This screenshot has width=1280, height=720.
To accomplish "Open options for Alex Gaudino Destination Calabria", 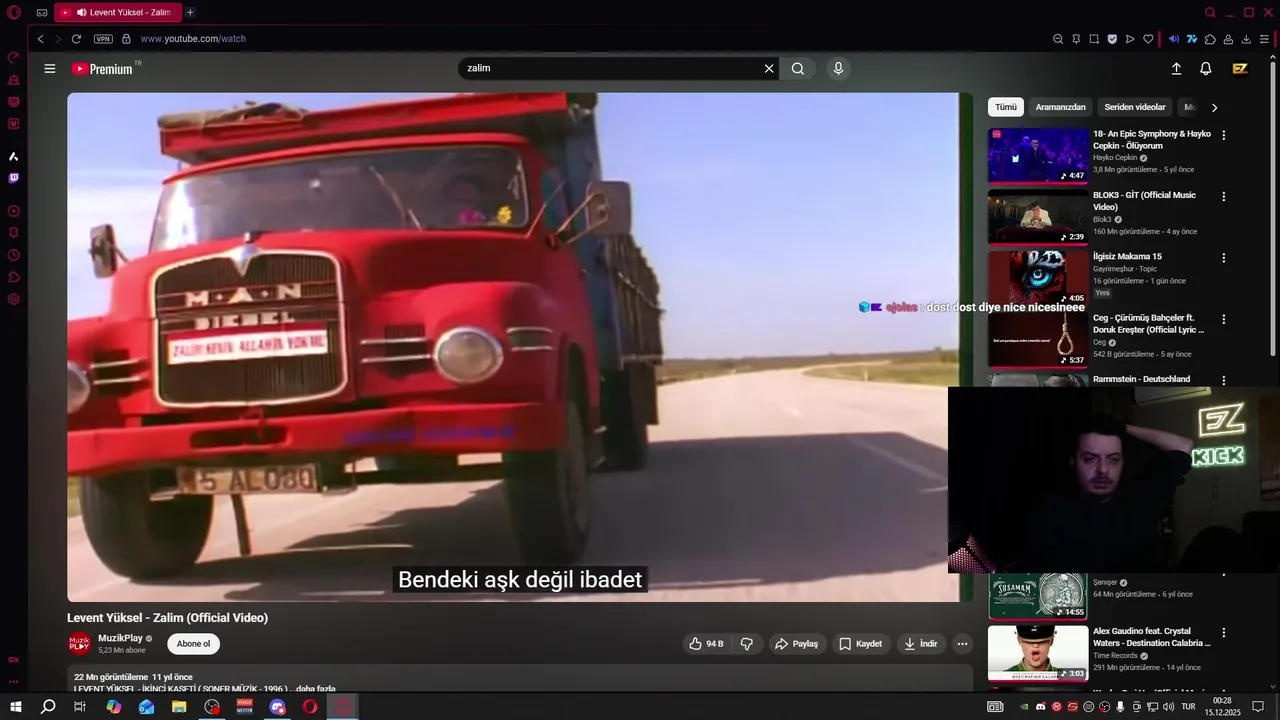I will pos(1223,633).
